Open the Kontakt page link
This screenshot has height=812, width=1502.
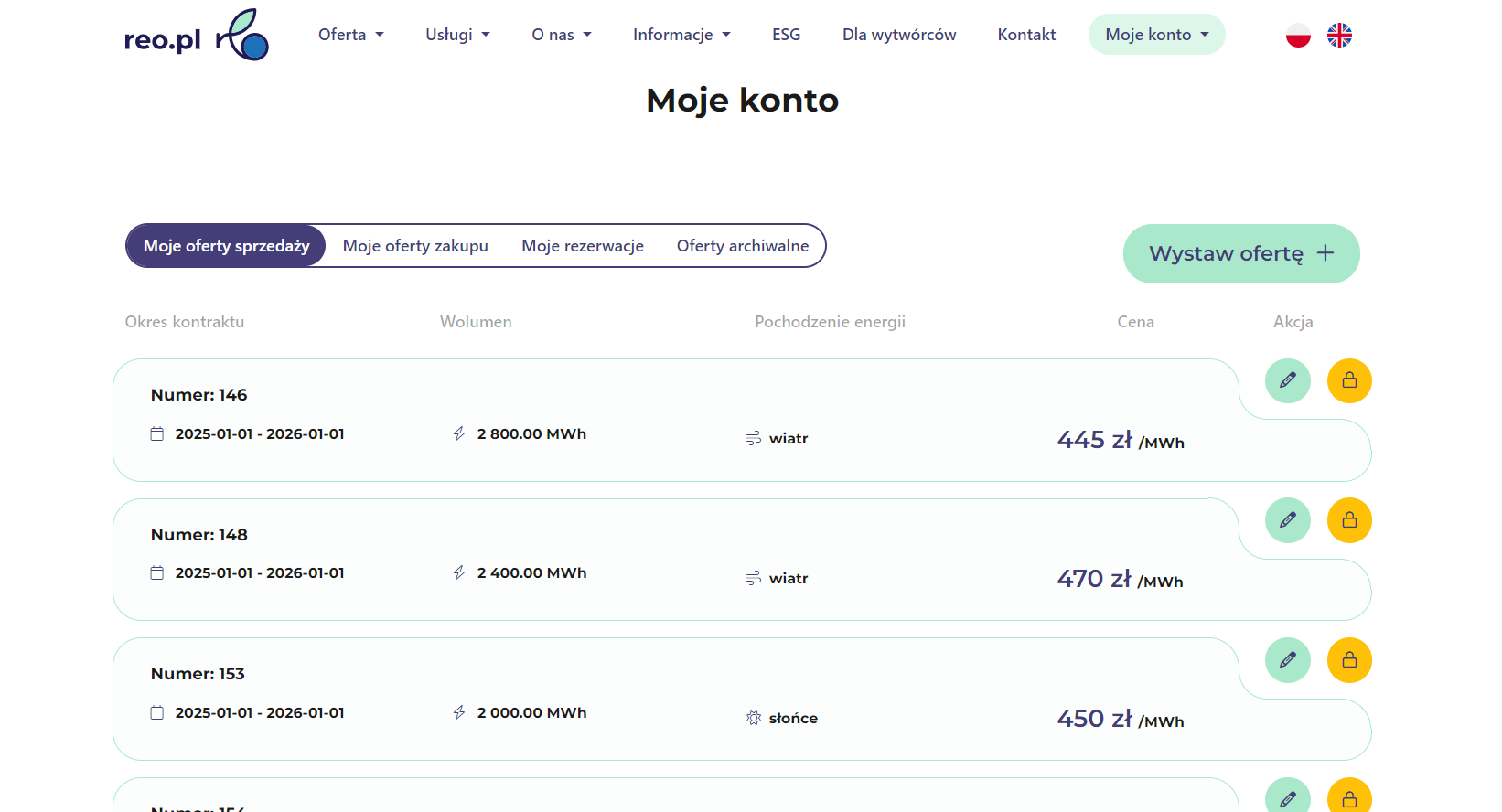pyautogui.click(x=1026, y=35)
